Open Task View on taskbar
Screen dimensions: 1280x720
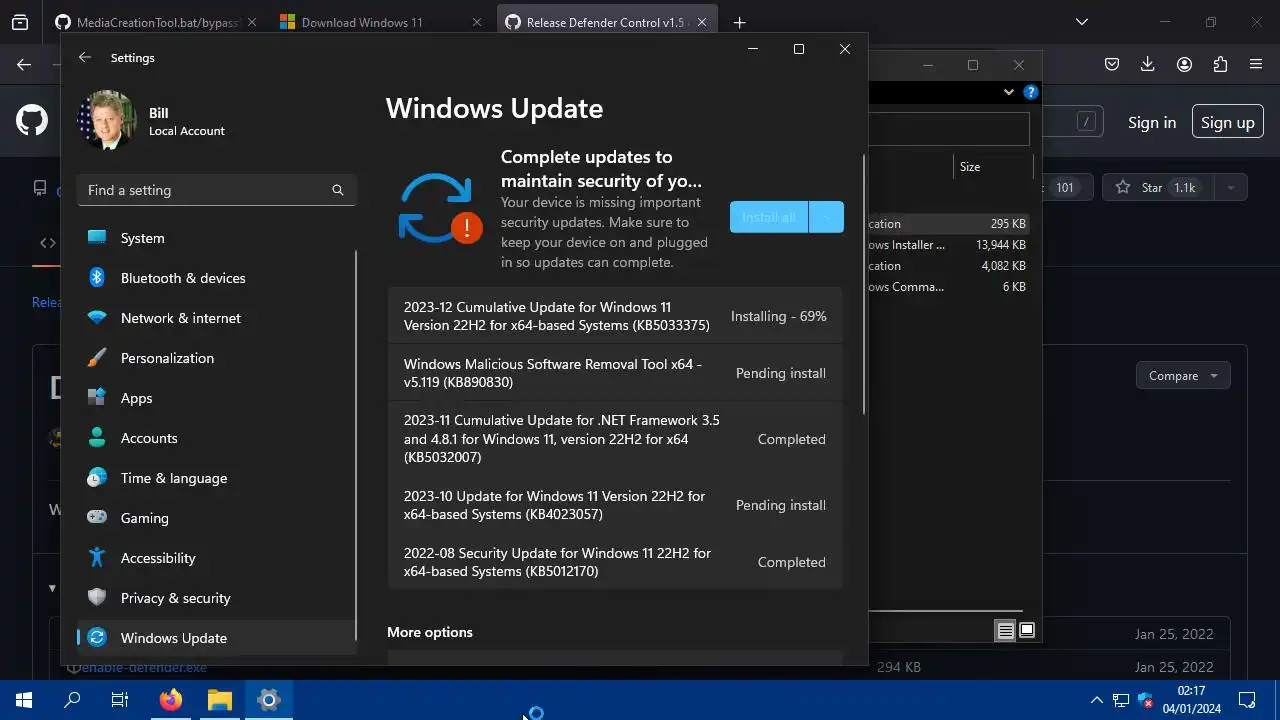120,700
